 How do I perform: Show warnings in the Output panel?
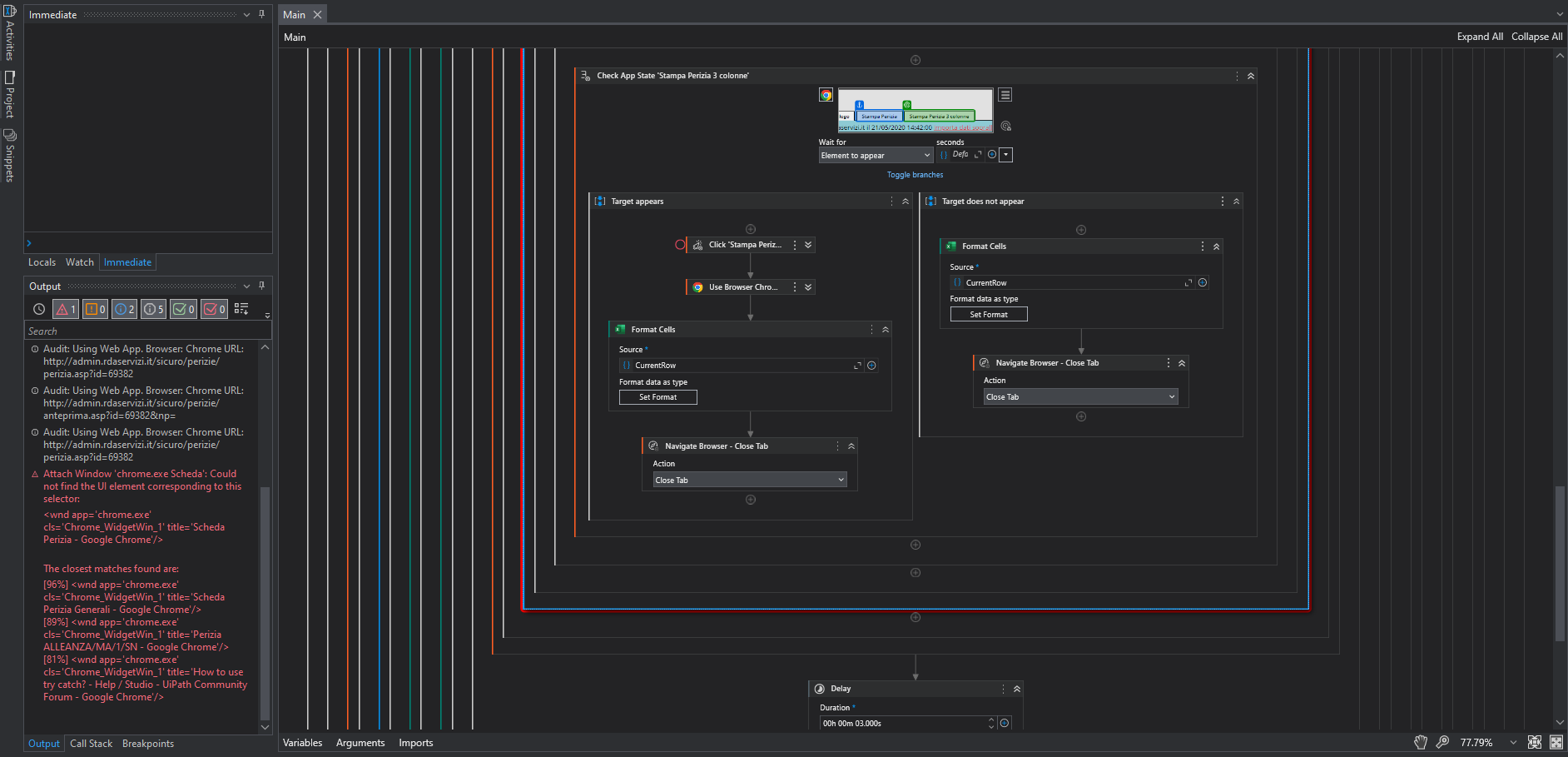[95, 309]
